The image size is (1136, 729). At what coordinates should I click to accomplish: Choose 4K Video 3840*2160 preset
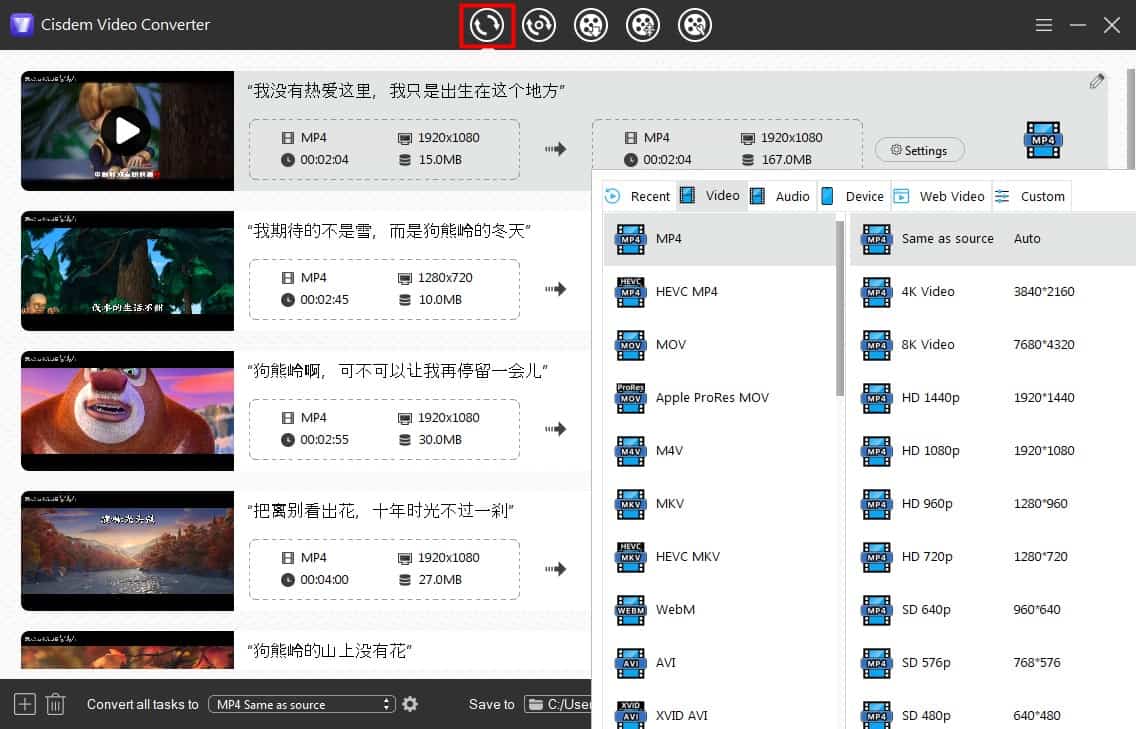click(x=993, y=292)
